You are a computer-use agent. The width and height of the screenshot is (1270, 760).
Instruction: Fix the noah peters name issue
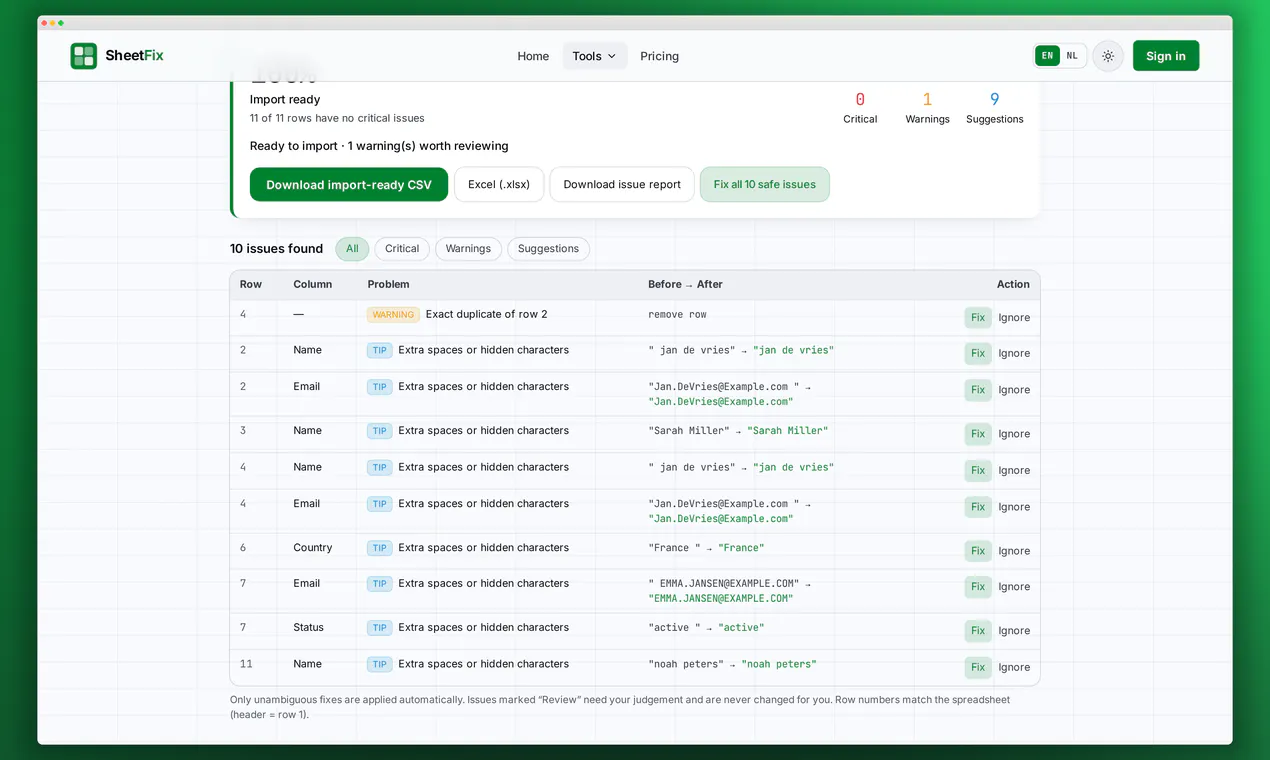pyautogui.click(x=978, y=667)
